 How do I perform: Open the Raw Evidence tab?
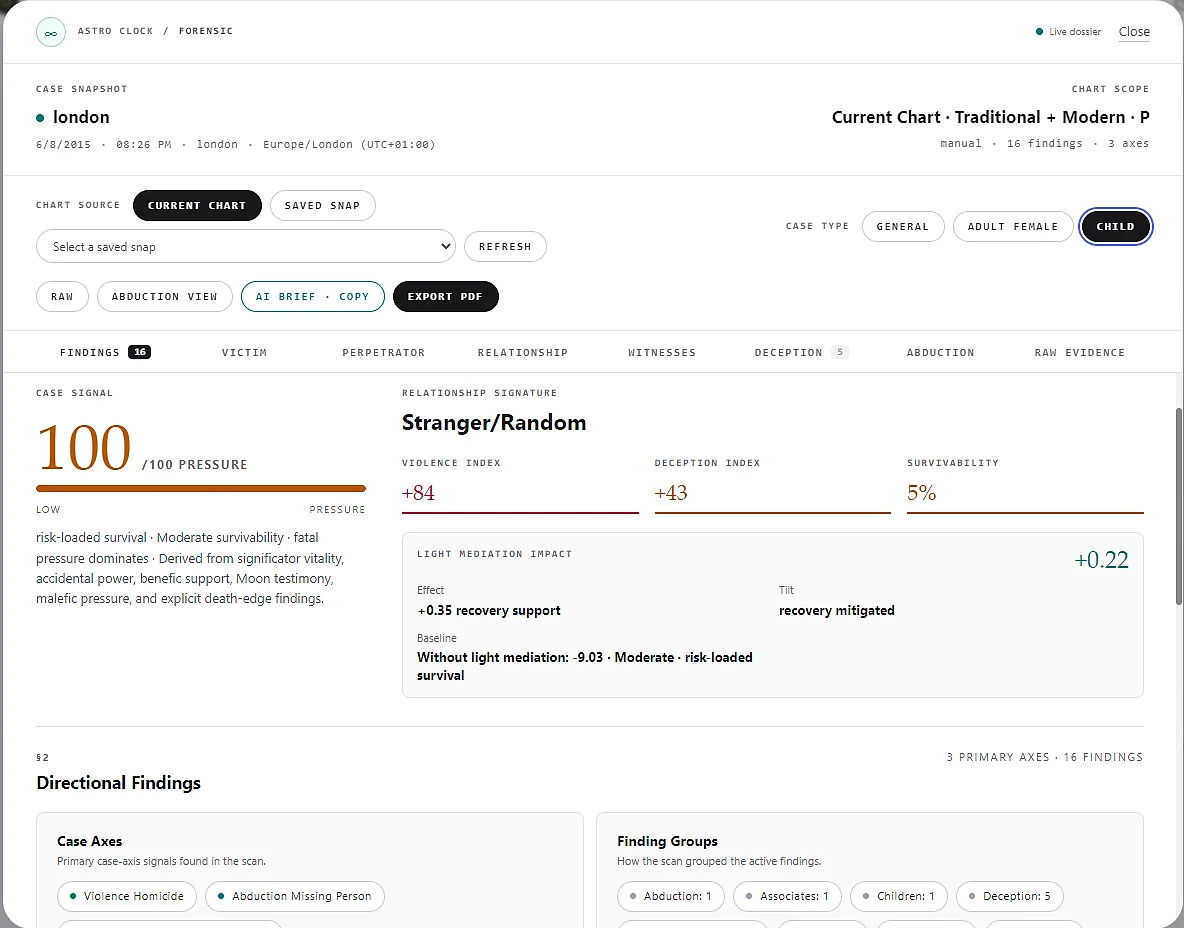pos(1079,353)
